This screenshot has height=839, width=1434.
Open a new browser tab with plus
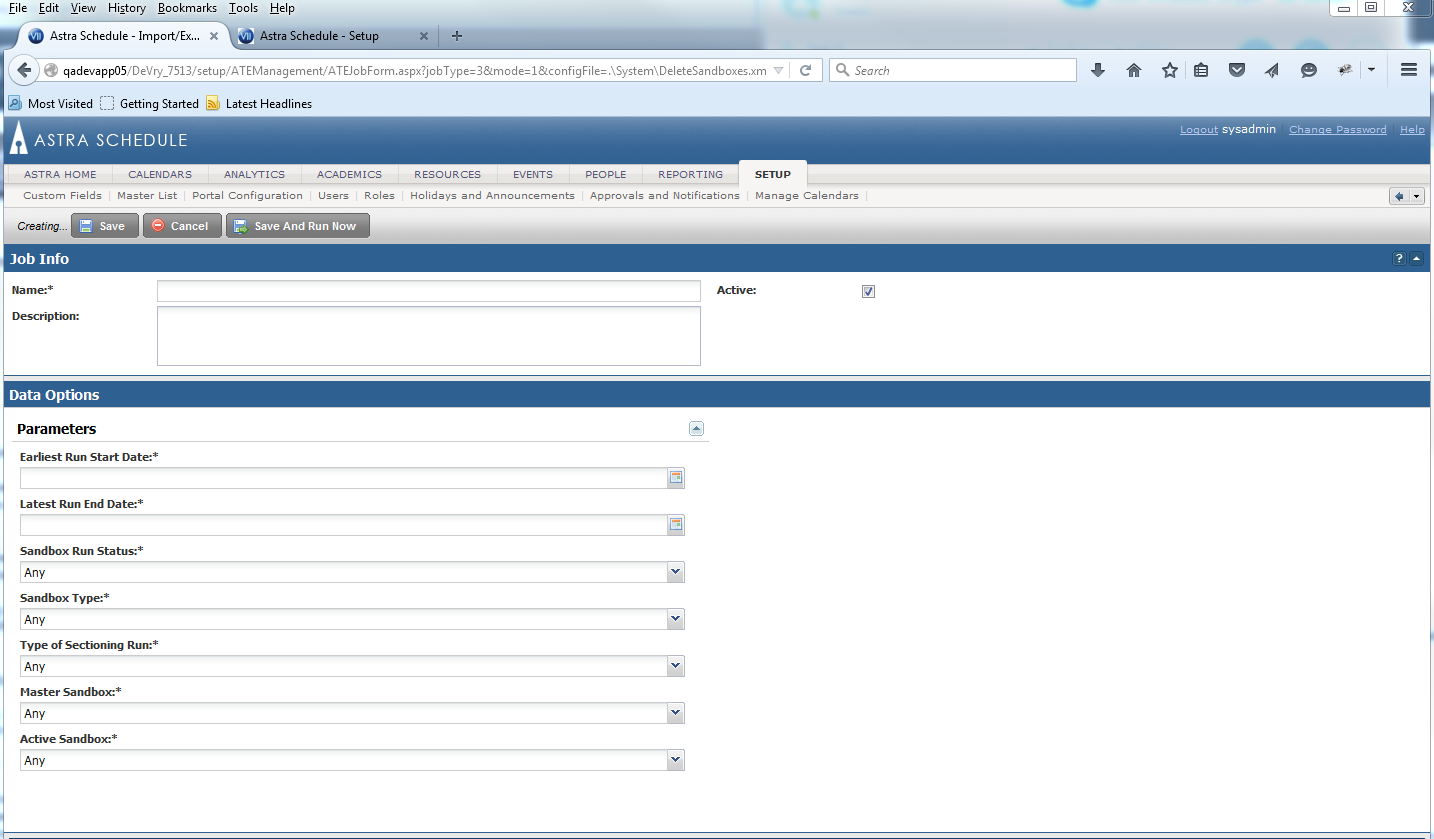pyautogui.click(x=457, y=36)
